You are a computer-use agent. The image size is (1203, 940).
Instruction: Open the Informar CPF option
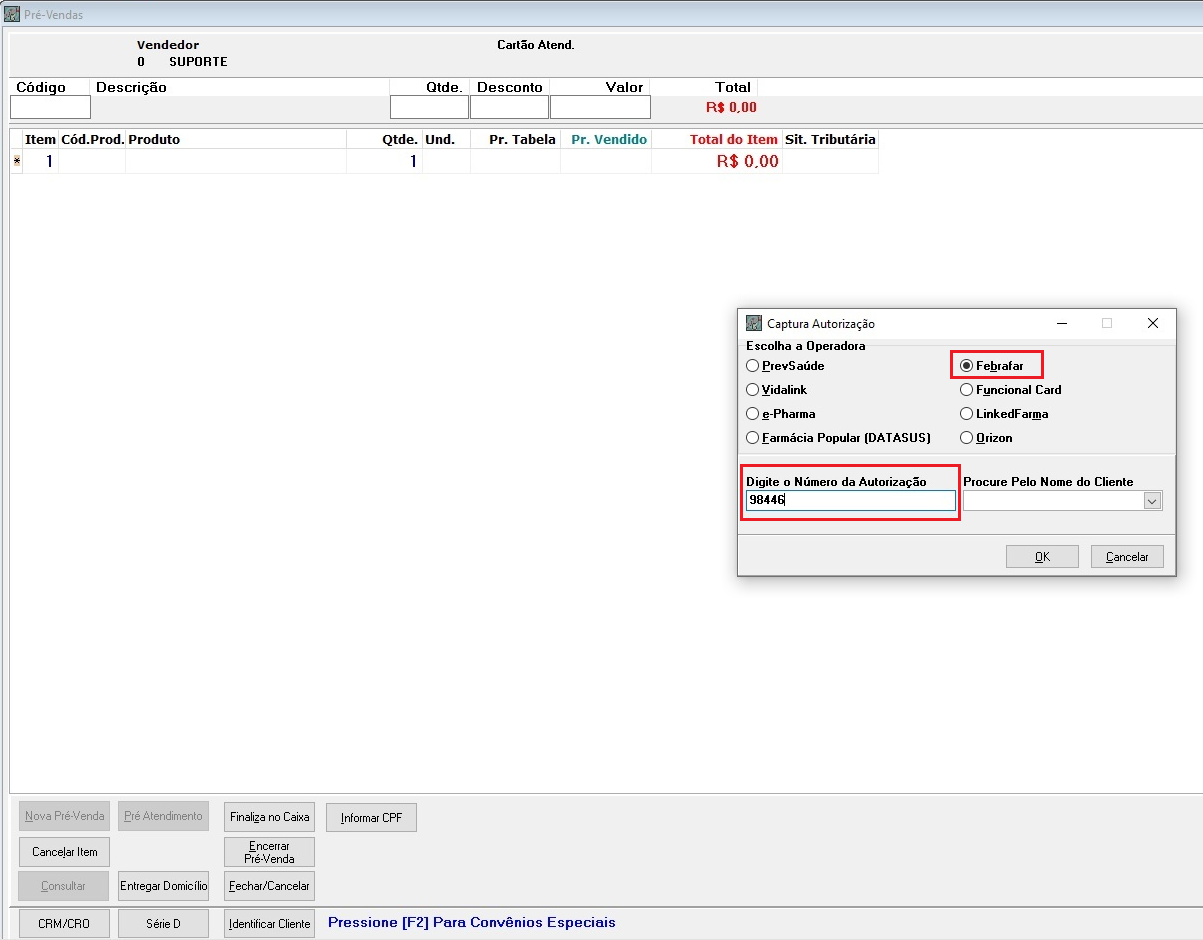[371, 818]
